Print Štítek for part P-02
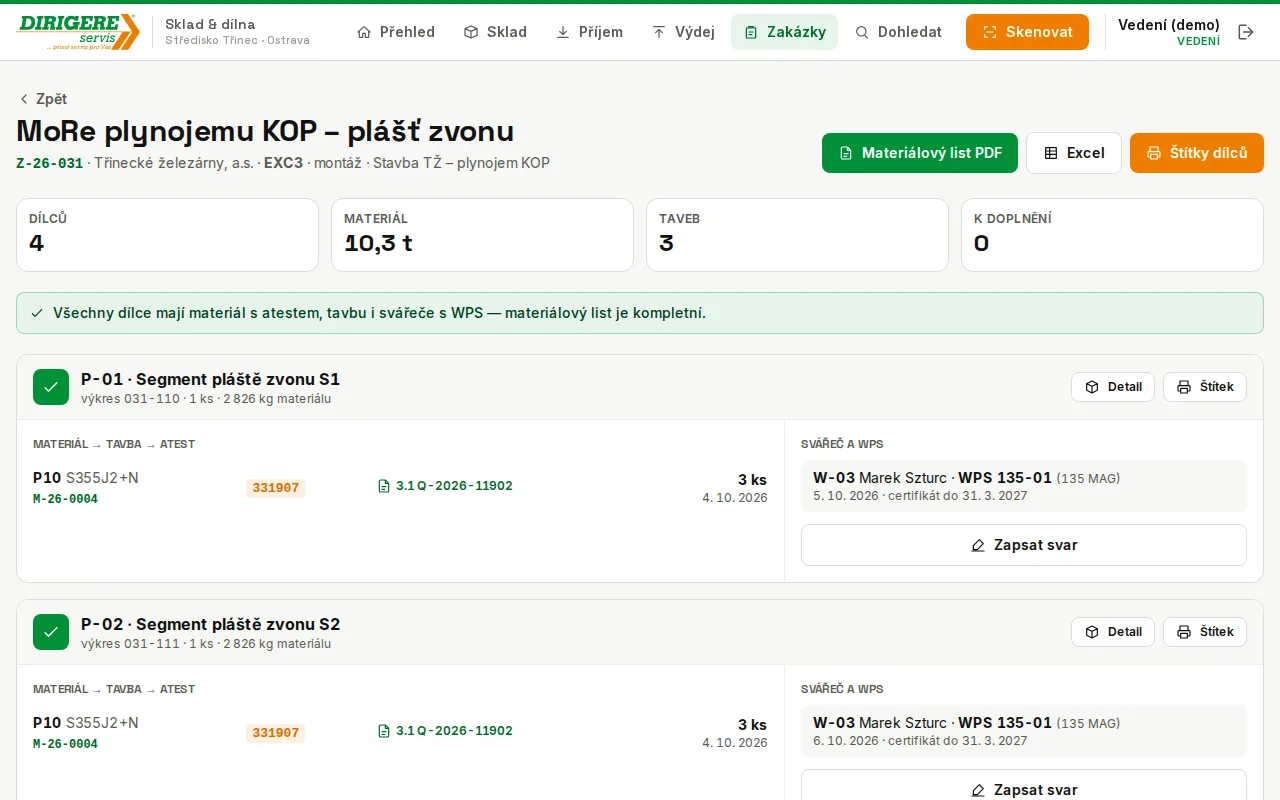The image size is (1280, 800). [1205, 632]
